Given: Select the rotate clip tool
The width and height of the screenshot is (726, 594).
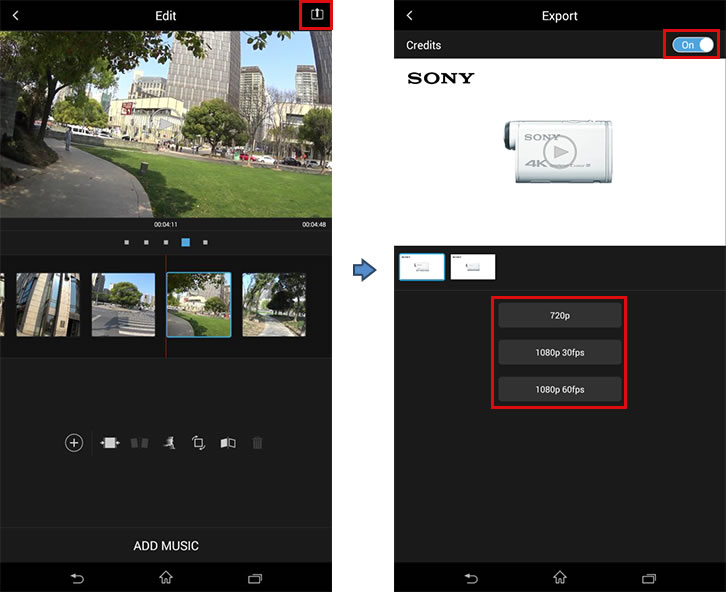Looking at the screenshot, I should pos(198,443).
